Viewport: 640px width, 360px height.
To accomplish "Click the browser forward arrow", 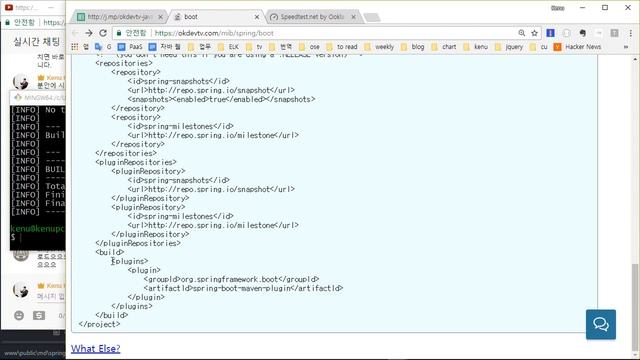I will coord(89,33).
